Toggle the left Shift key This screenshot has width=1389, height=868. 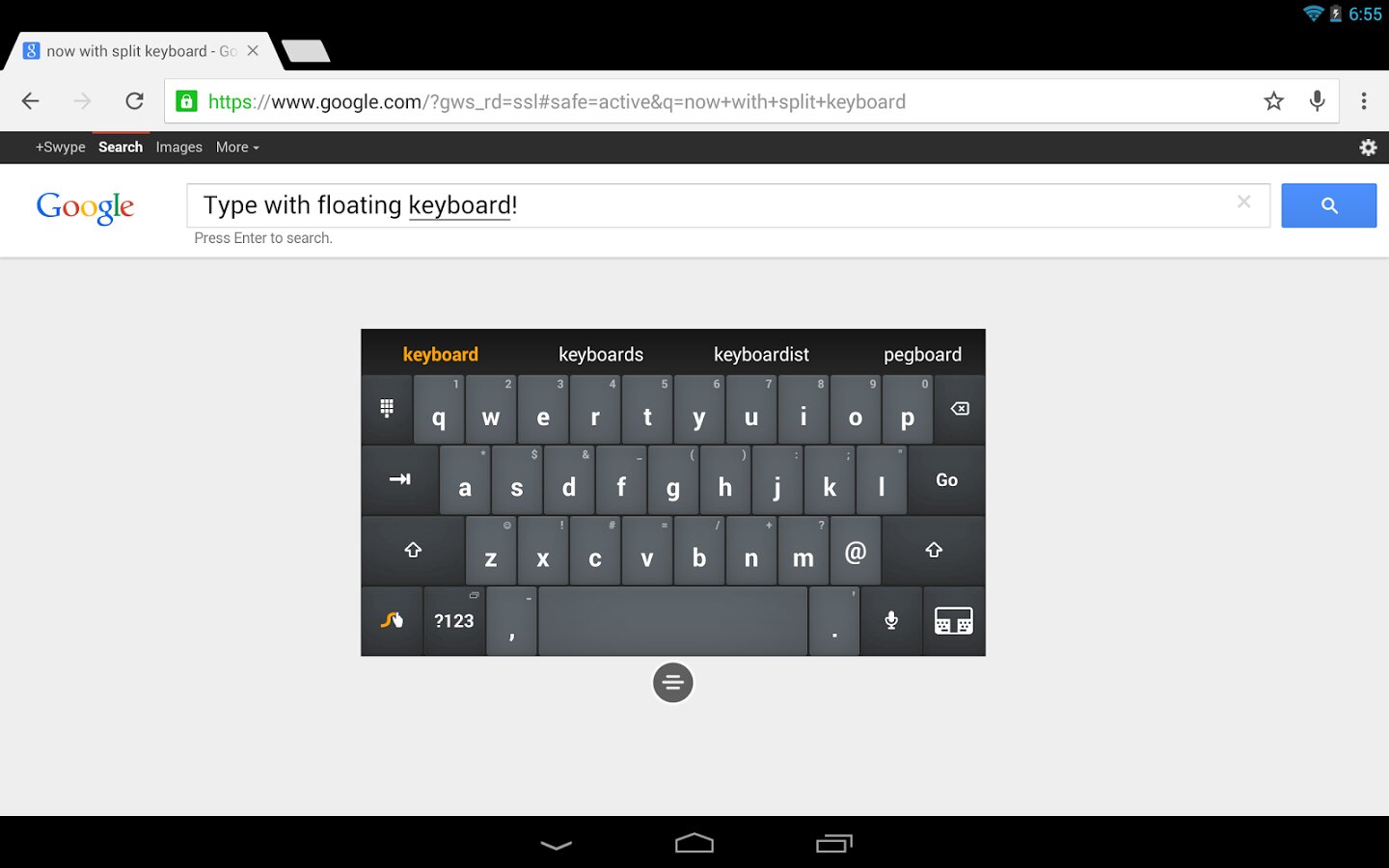pos(413,550)
